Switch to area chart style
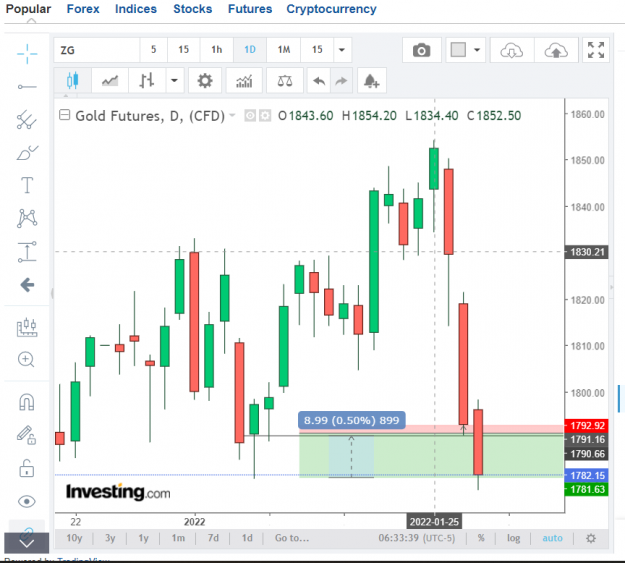Image resolution: width=625 pixels, height=563 pixels. coord(110,81)
